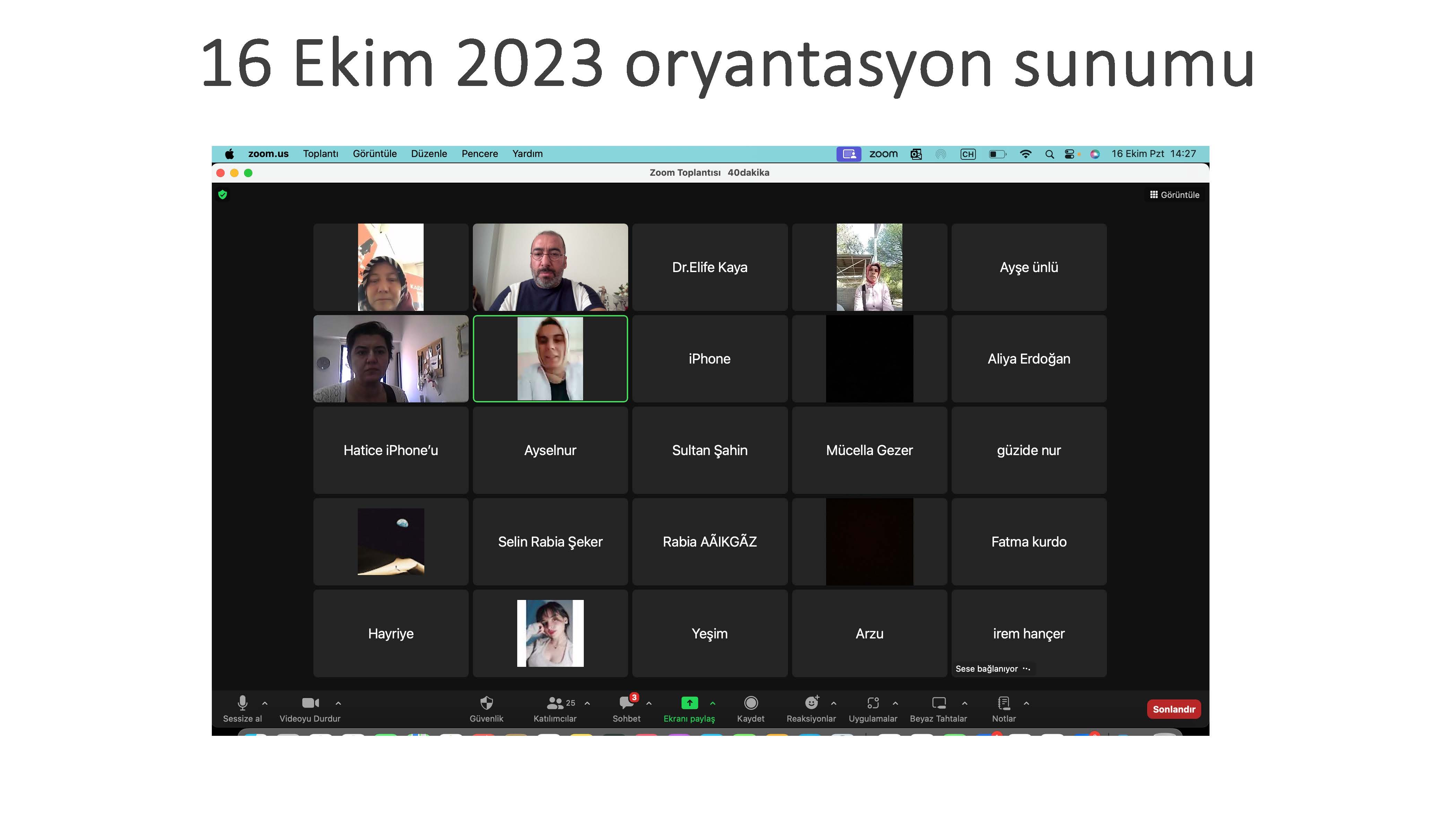Select Fatma kurdo participant tile

tap(1029, 541)
